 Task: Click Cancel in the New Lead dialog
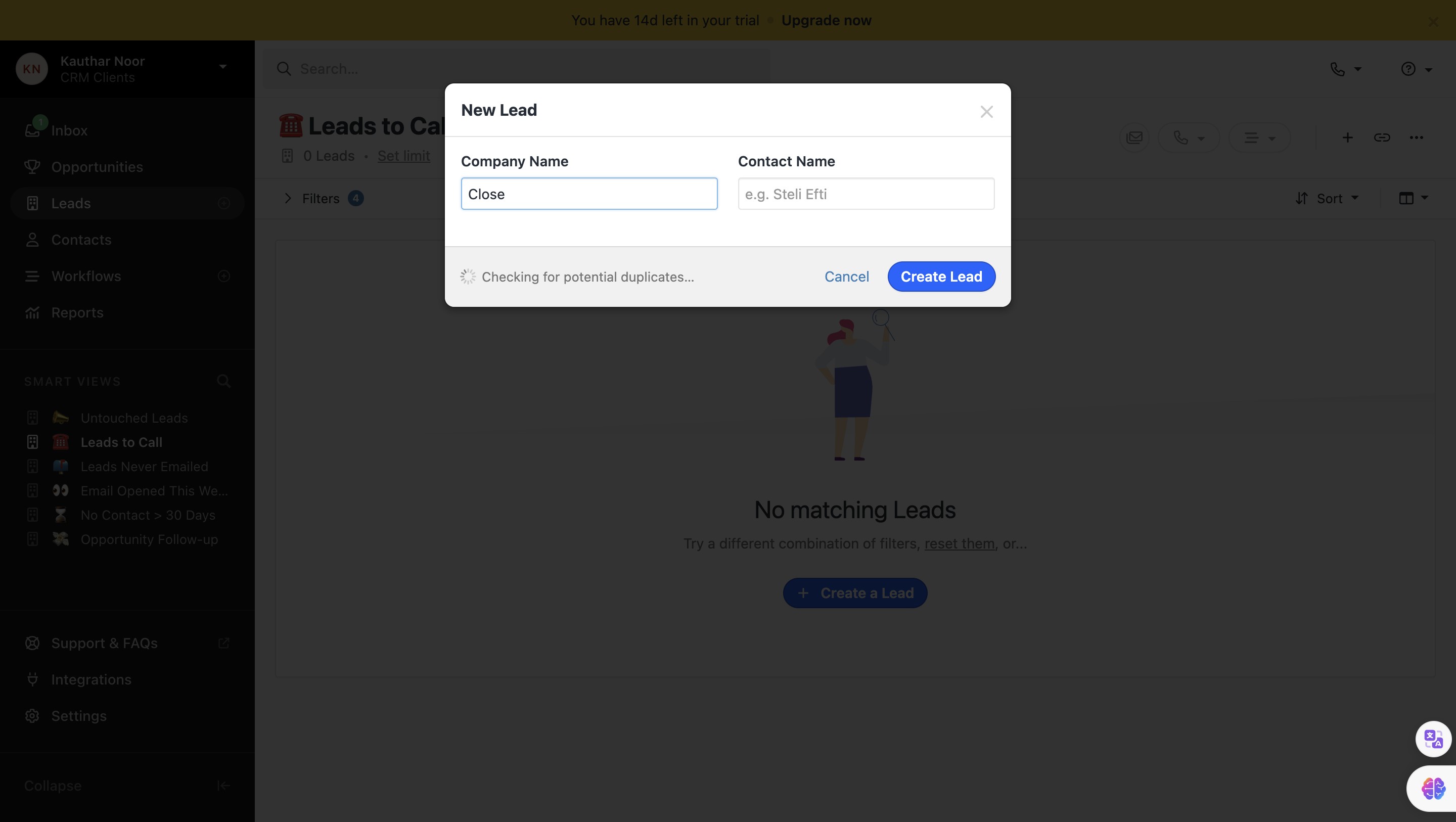coord(846,277)
